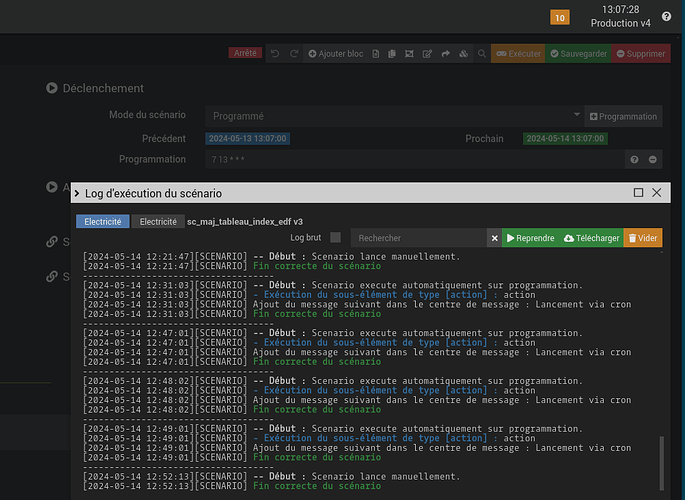Click the export share arrow icon
Image resolution: width=685 pixels, height=500 pixels.
point(446,54)
